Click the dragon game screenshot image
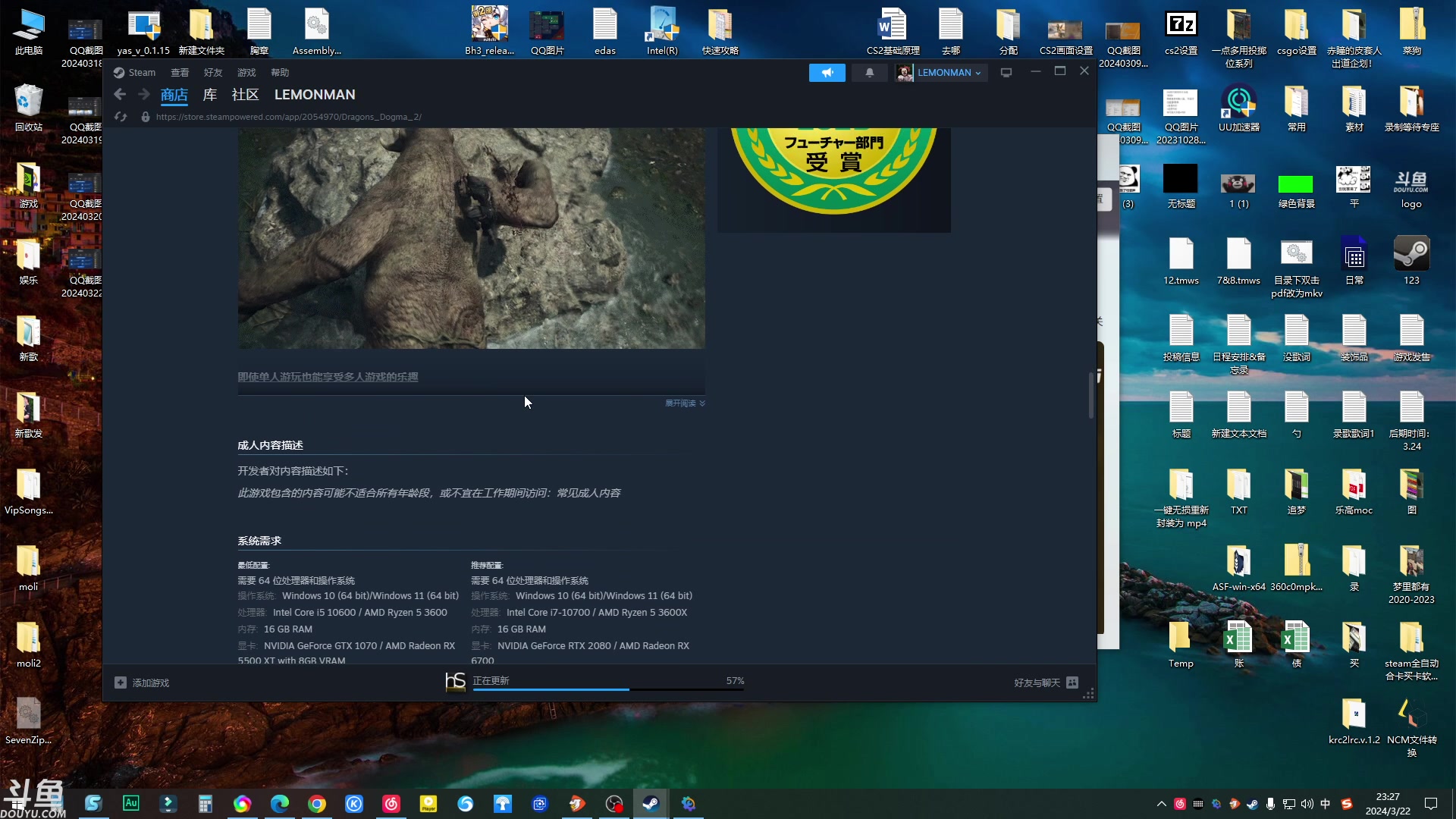The height and width of the screenshot is (819, 1456). [x=471, y=238]
